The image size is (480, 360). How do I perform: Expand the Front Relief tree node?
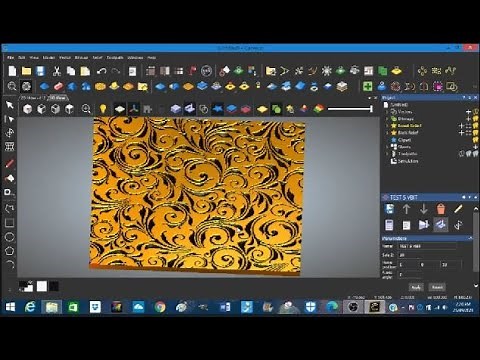(387, 126)
